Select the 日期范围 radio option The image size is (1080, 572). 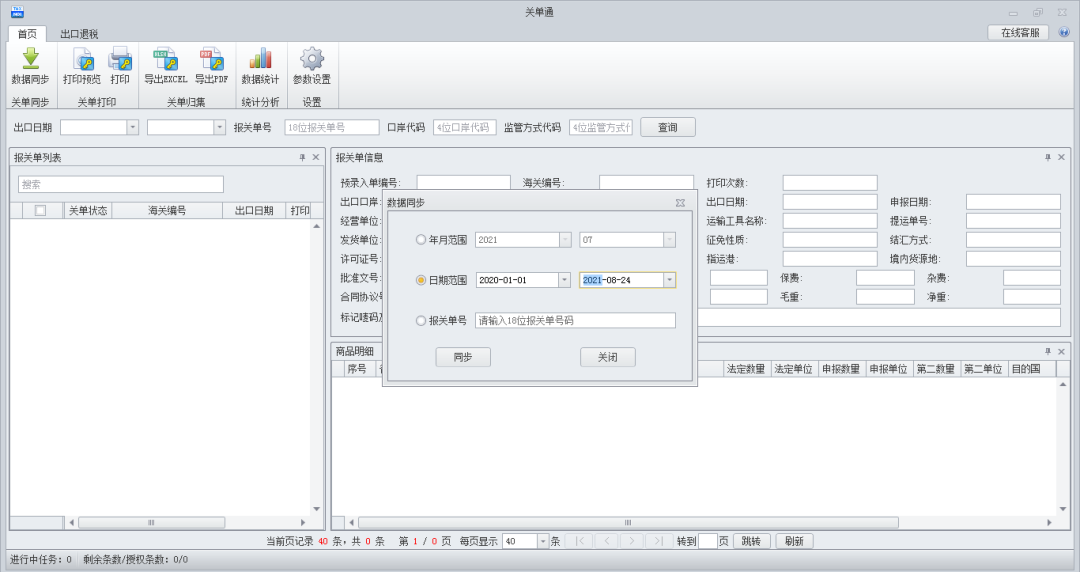coord(420,280)
